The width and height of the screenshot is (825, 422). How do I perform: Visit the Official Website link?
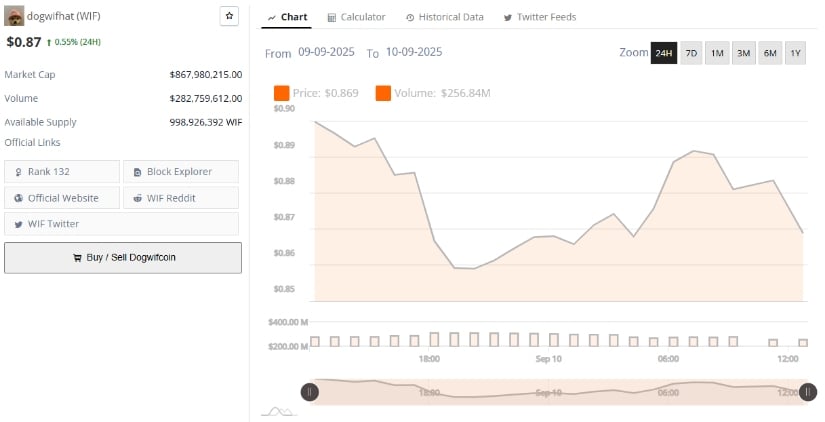pyautogui.click(x=62, y=198)
